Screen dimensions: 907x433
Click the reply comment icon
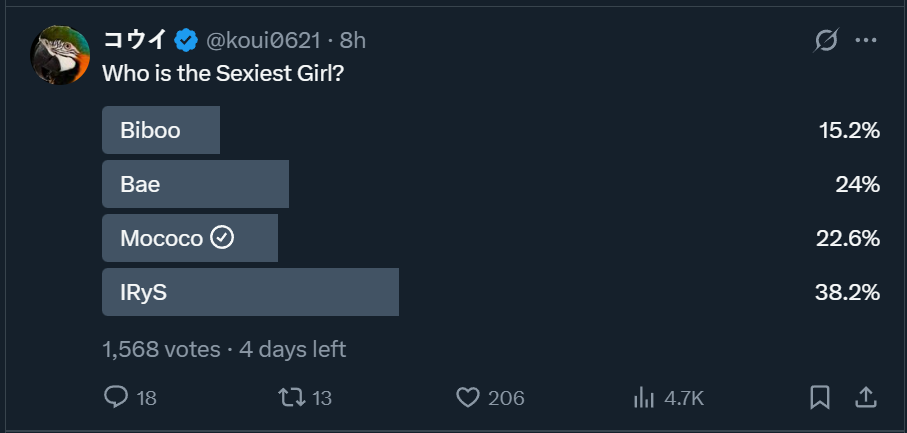[117, 397]
